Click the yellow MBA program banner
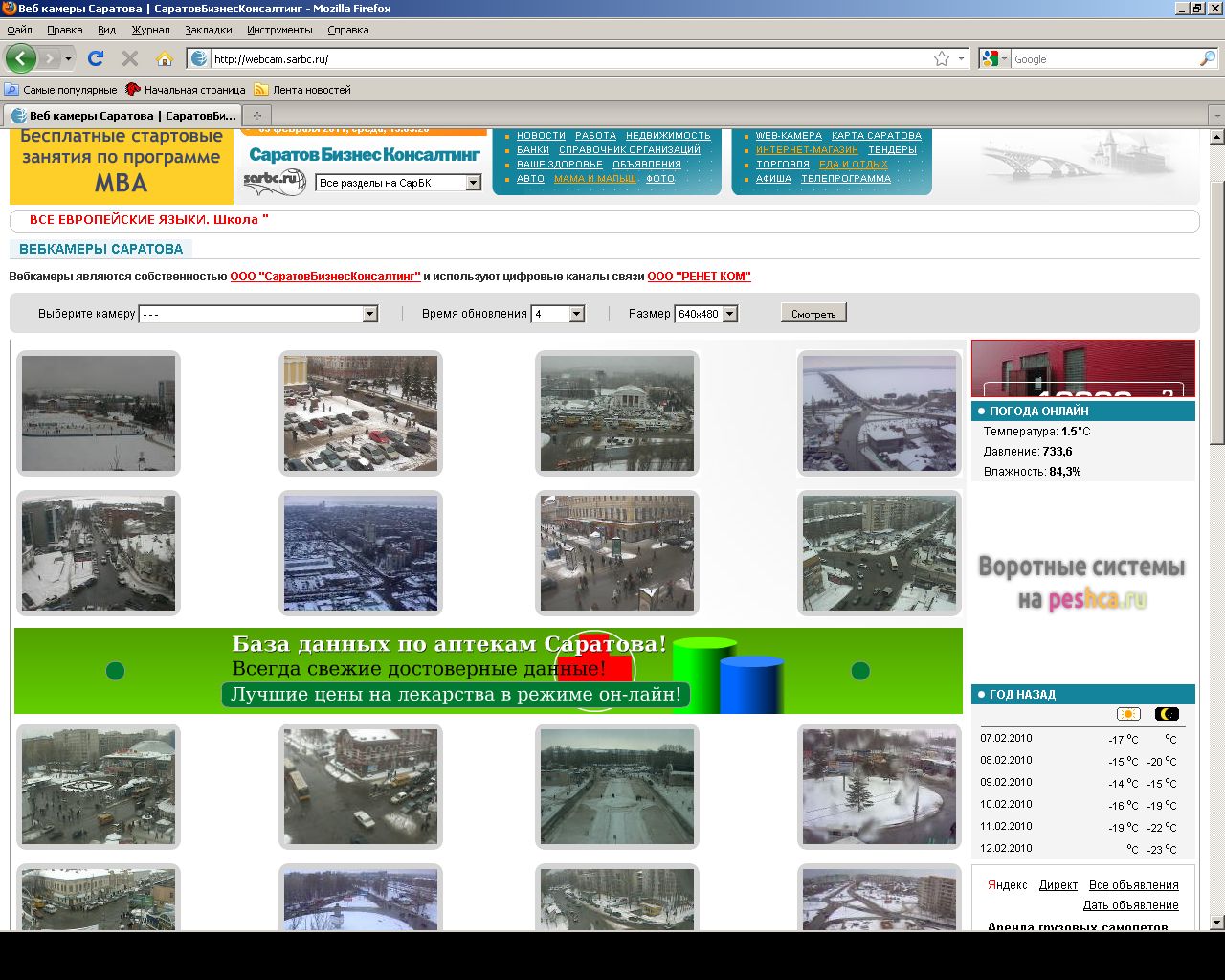The height and width of the screenshot is (980, 1225). (x=122, y=167)
